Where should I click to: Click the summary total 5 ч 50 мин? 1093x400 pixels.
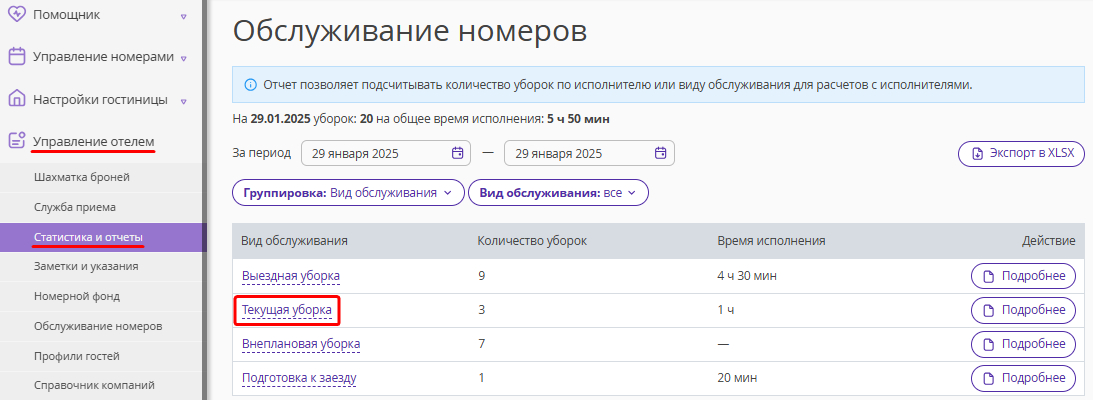click(578, 119)
